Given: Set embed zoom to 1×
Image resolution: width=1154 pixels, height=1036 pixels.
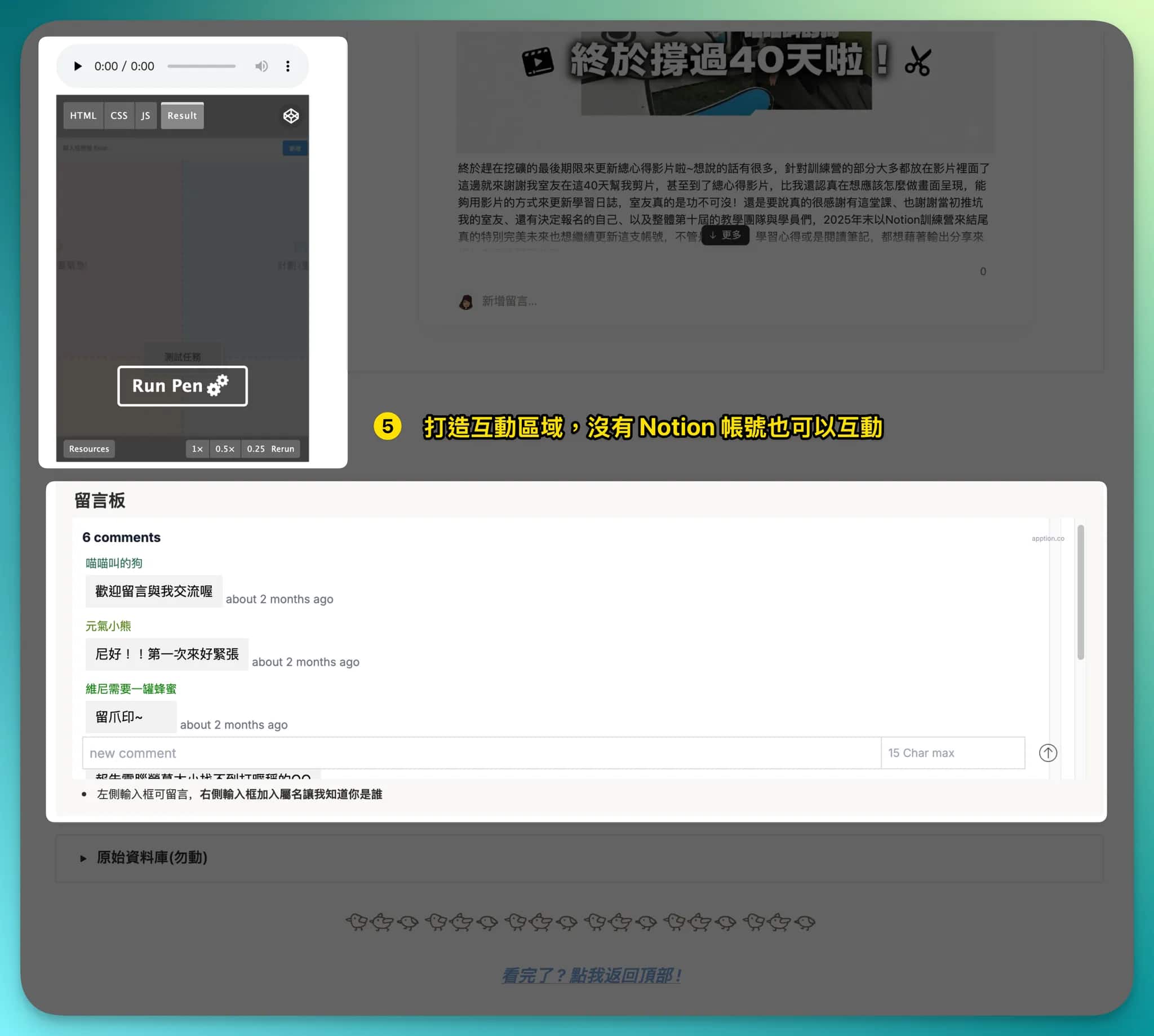Looking at the screenshot, I should point(197,449).
